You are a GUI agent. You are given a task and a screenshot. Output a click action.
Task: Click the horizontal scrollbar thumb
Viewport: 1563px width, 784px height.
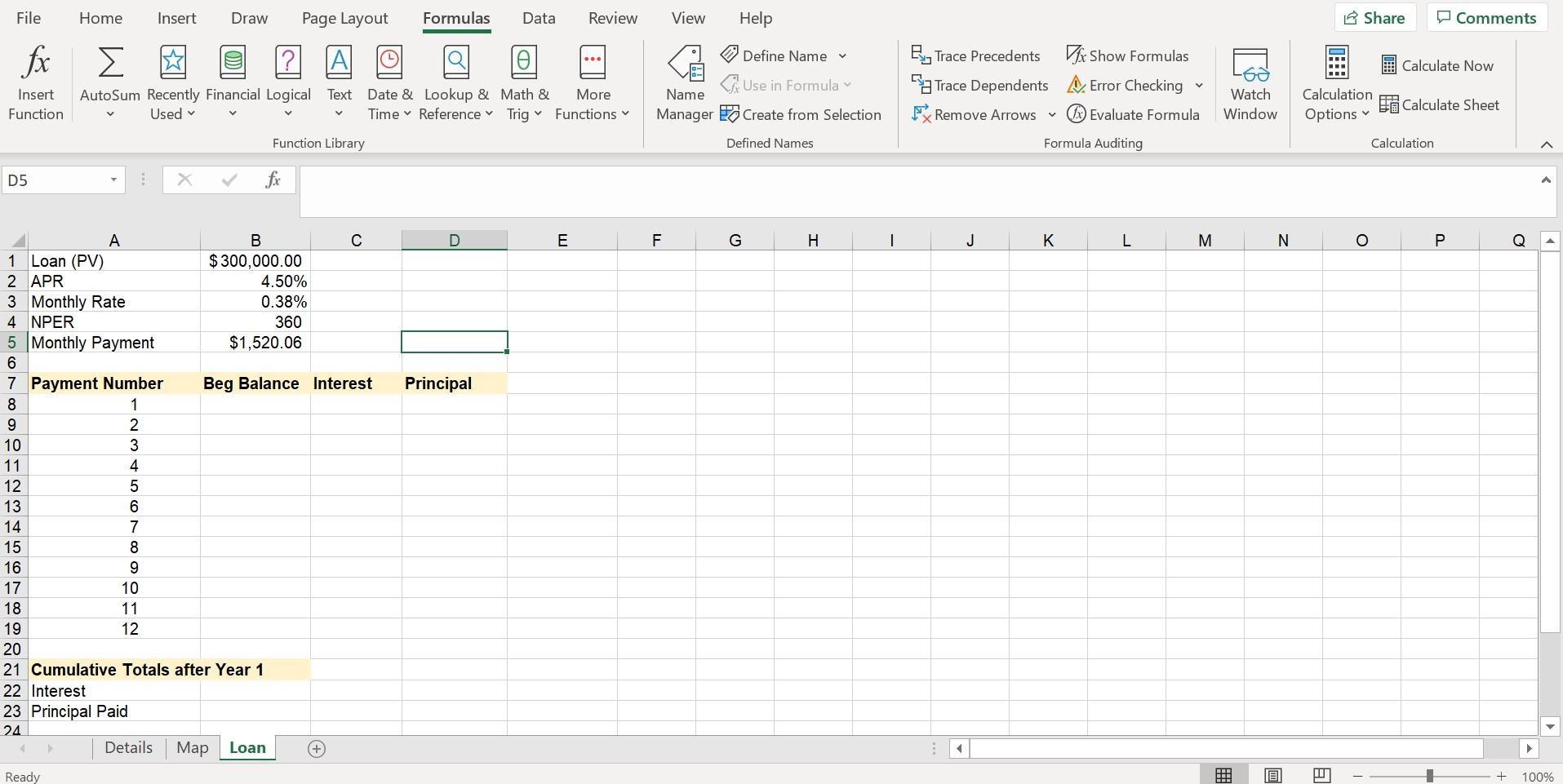click(1226, 748)
